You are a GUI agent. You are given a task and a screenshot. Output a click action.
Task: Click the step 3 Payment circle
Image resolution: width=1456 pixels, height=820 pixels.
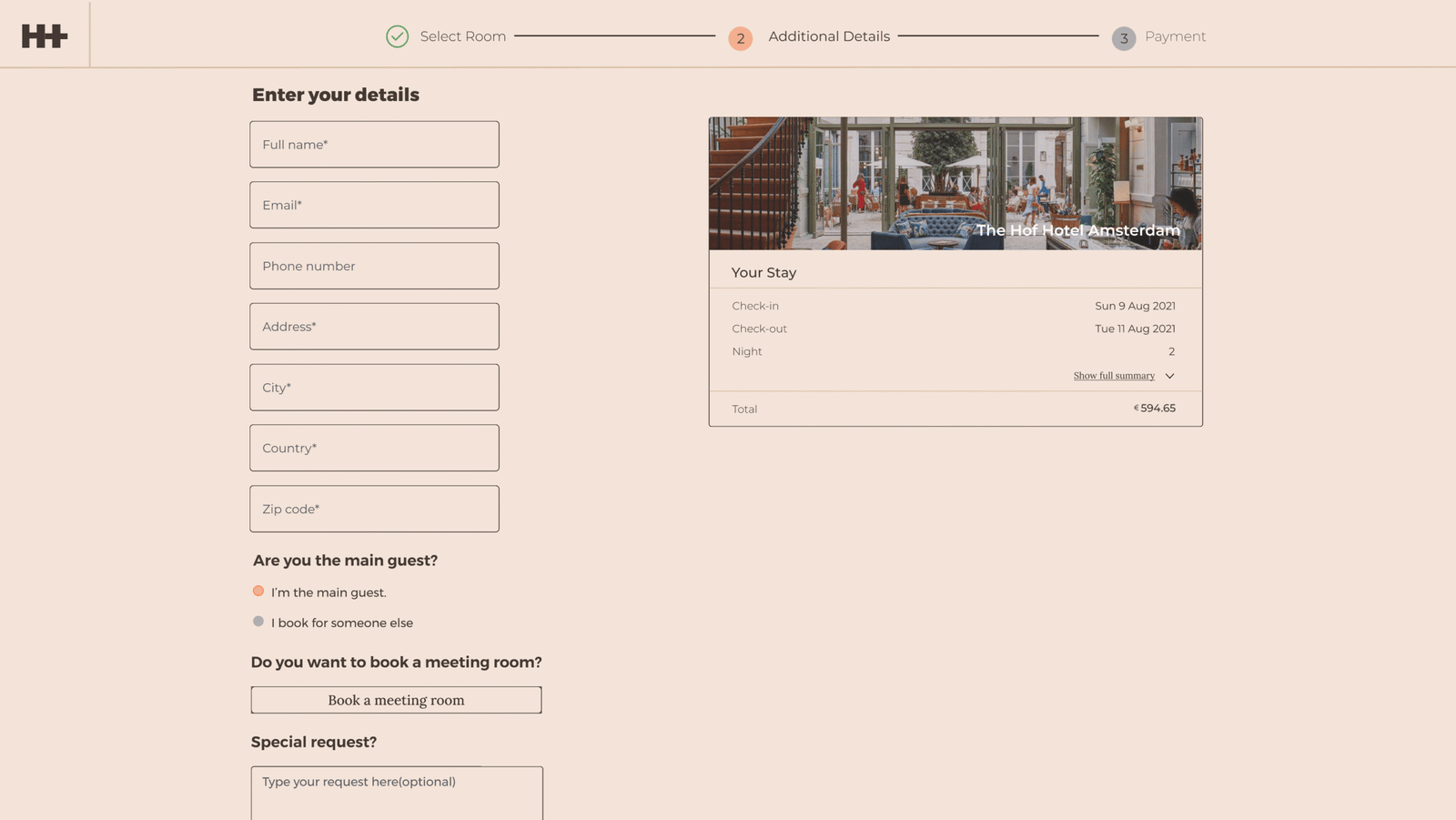1124,37
